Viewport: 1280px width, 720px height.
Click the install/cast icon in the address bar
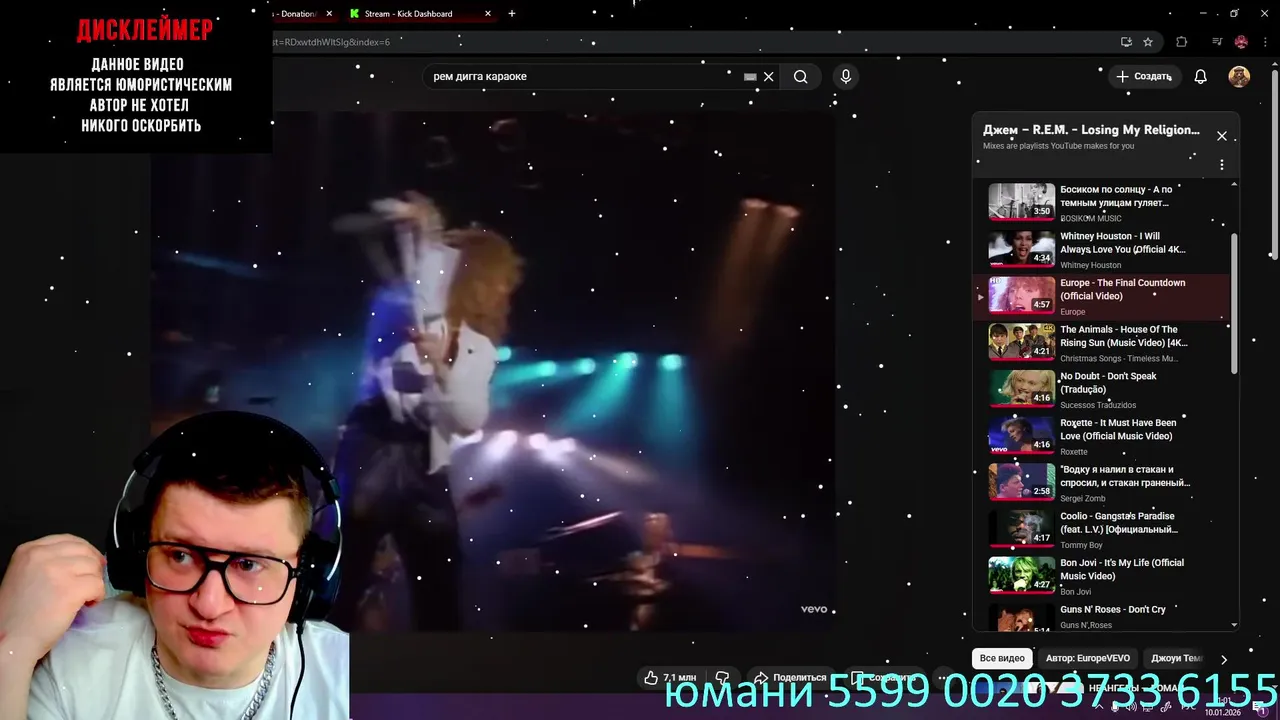coord(1126,42)
